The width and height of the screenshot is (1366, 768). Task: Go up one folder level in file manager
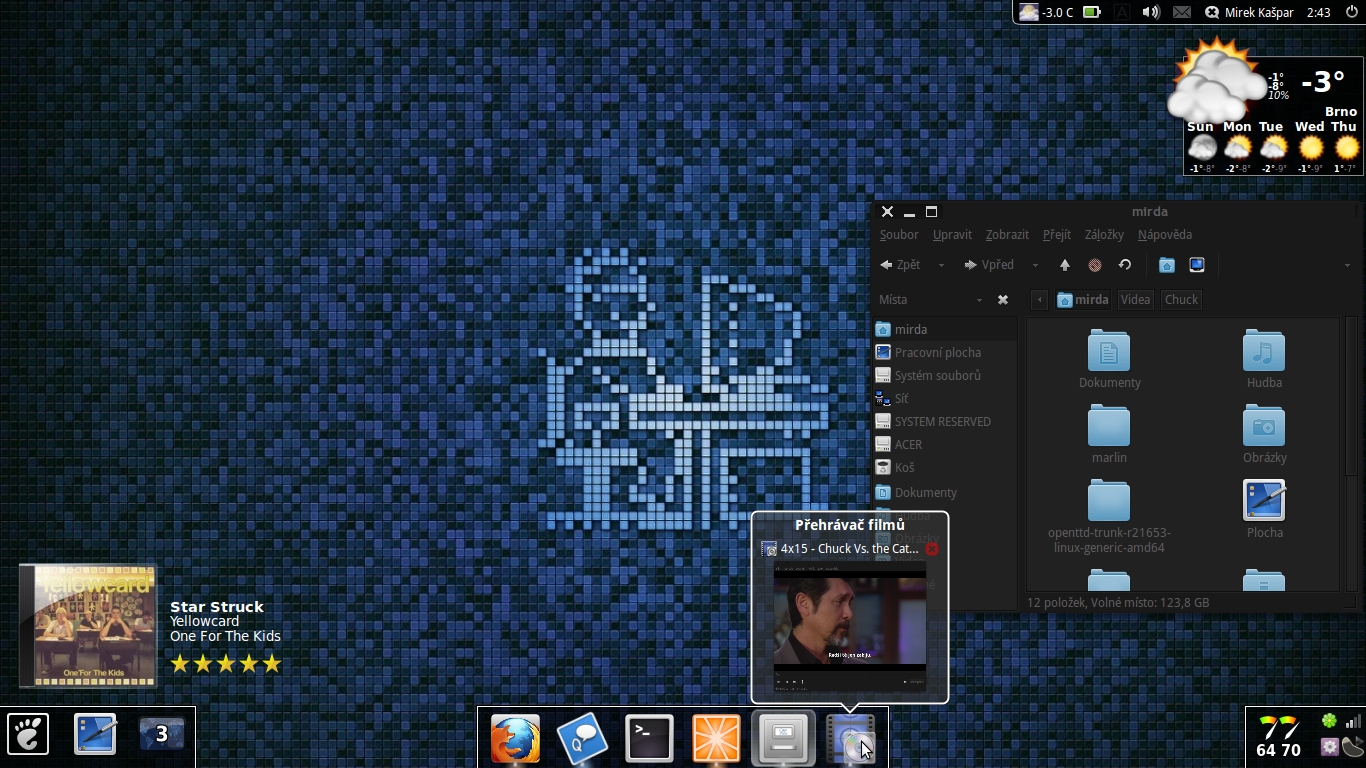click(x=1064, y=265)
